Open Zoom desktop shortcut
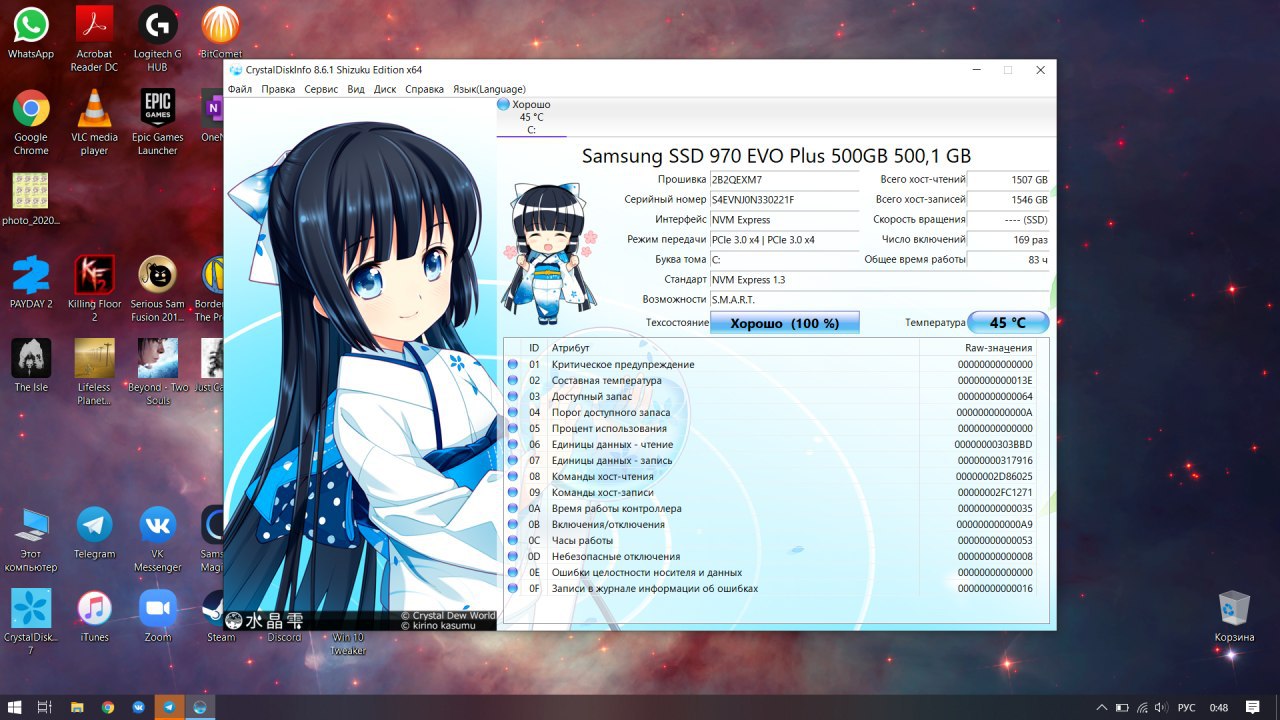1280x720 pixels. [157, 616]
